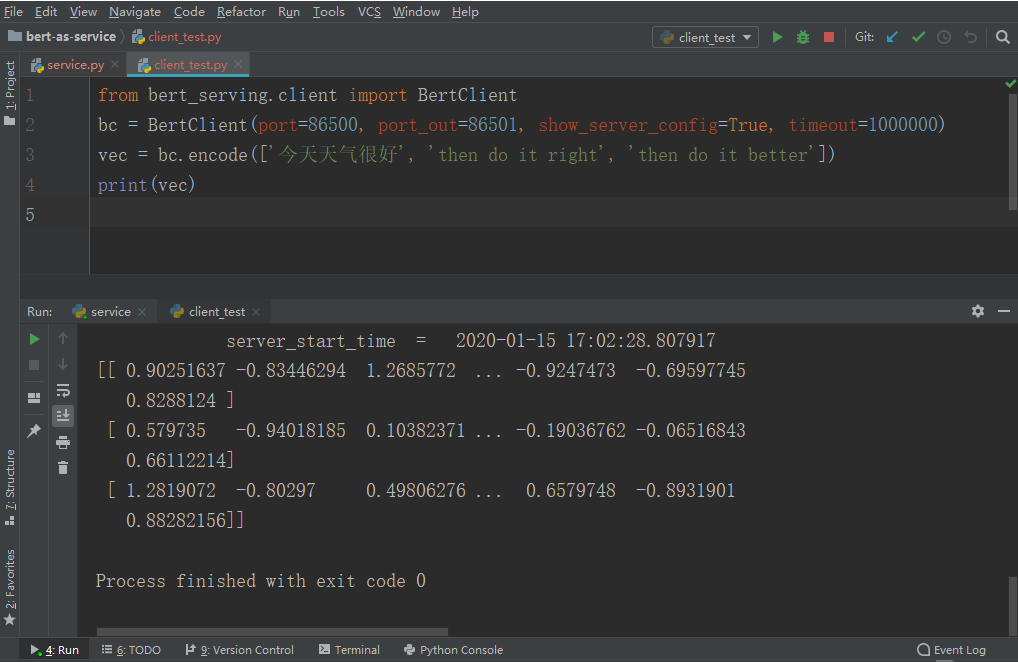Viewport: 1018px width, 662px height.
Task: Restore default layout in Run window
Action: pos(33,394)
